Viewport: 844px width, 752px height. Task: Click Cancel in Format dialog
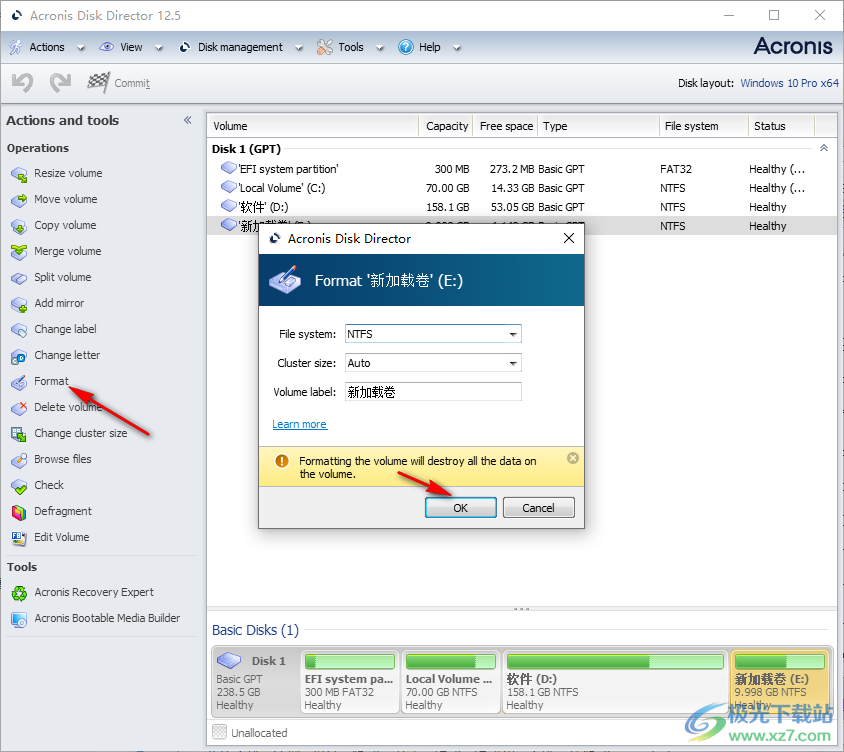coord(538,508)
